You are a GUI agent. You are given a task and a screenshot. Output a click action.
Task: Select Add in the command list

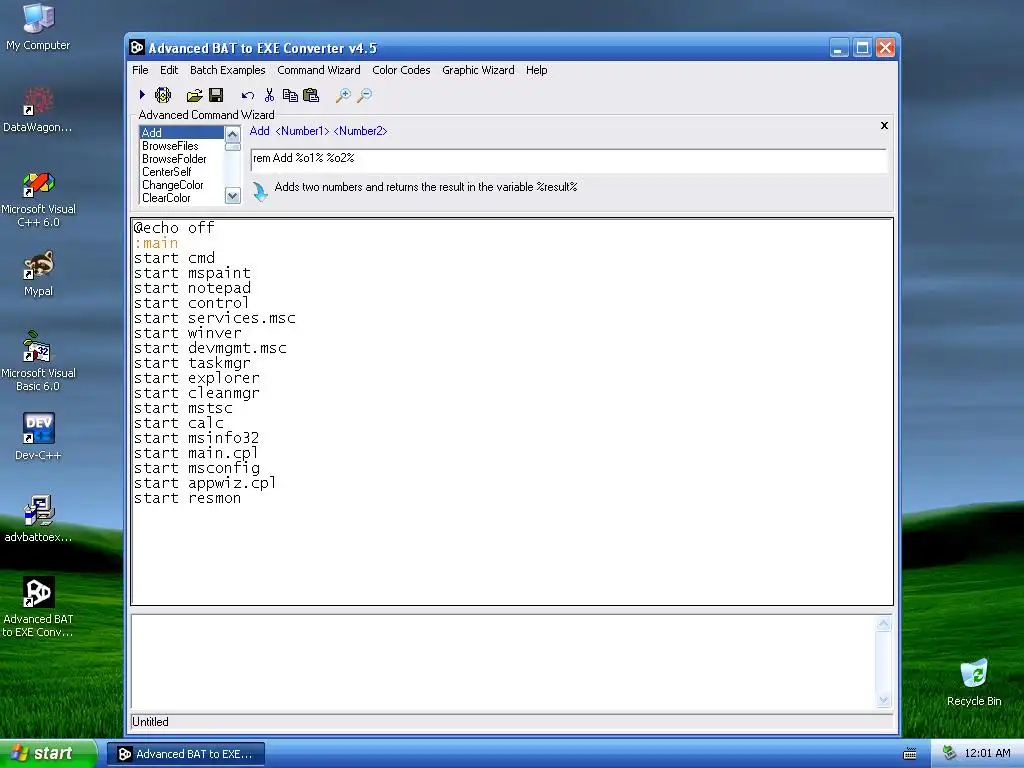click(182, 133)
